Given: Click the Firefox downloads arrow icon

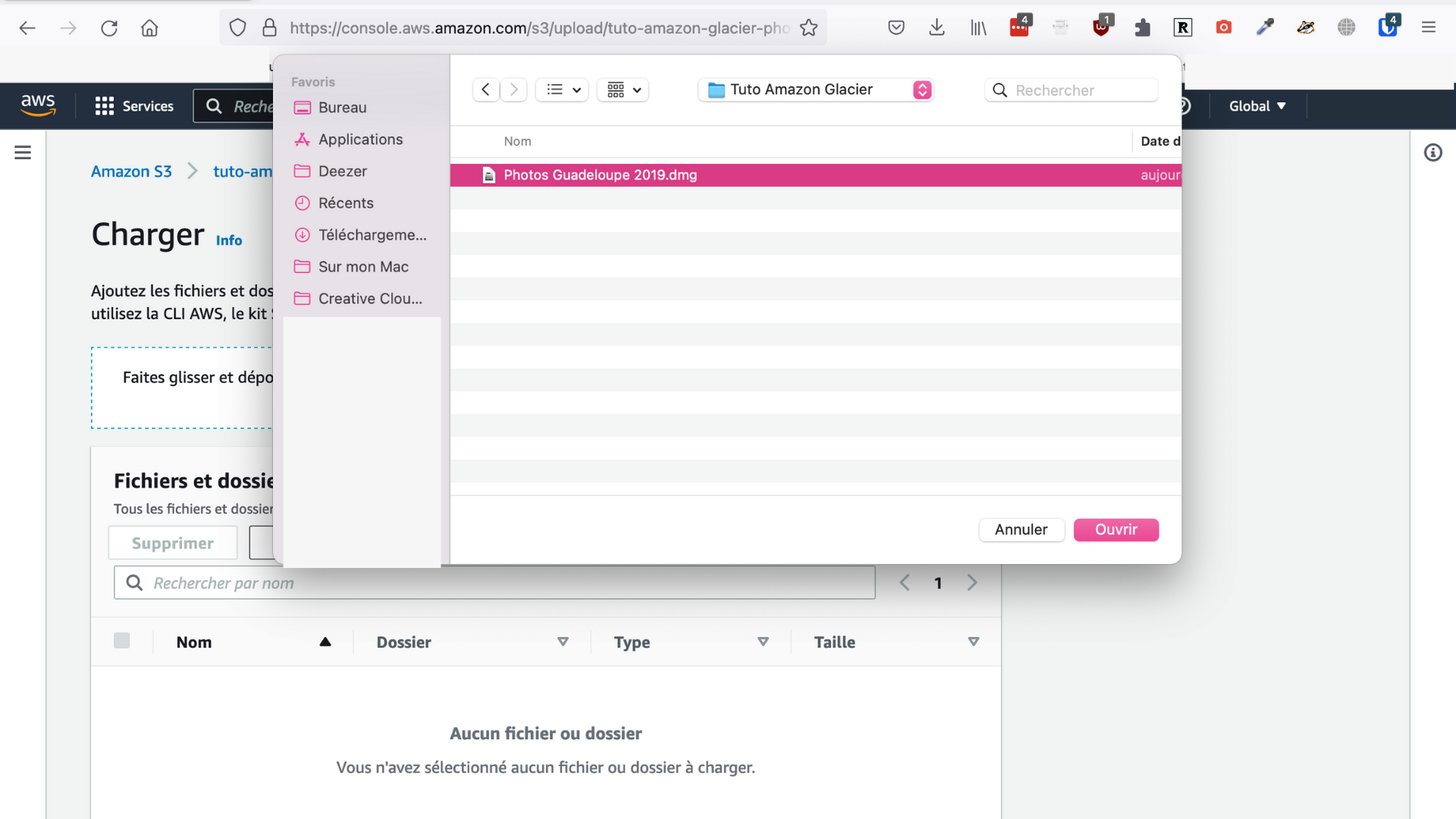Looking at the screenshot, I should [937, 28].
